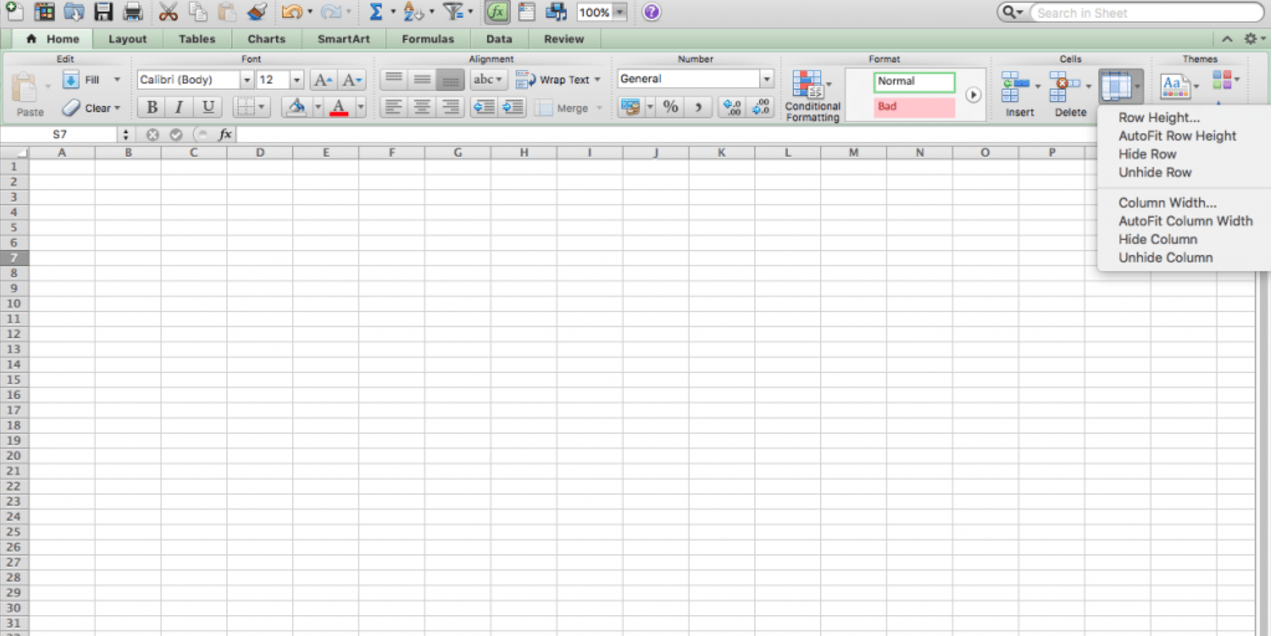Click the Save floppy disk icon

pos(104,13)
